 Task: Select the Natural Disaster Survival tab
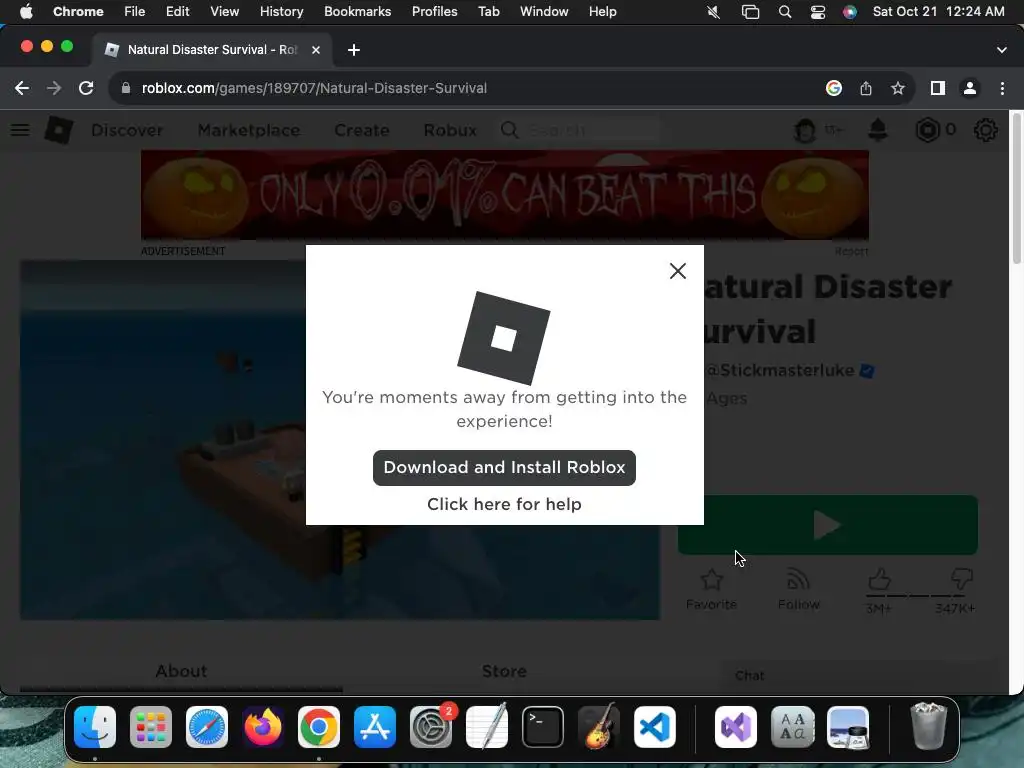pyautogui.click(x=211, y=50)
